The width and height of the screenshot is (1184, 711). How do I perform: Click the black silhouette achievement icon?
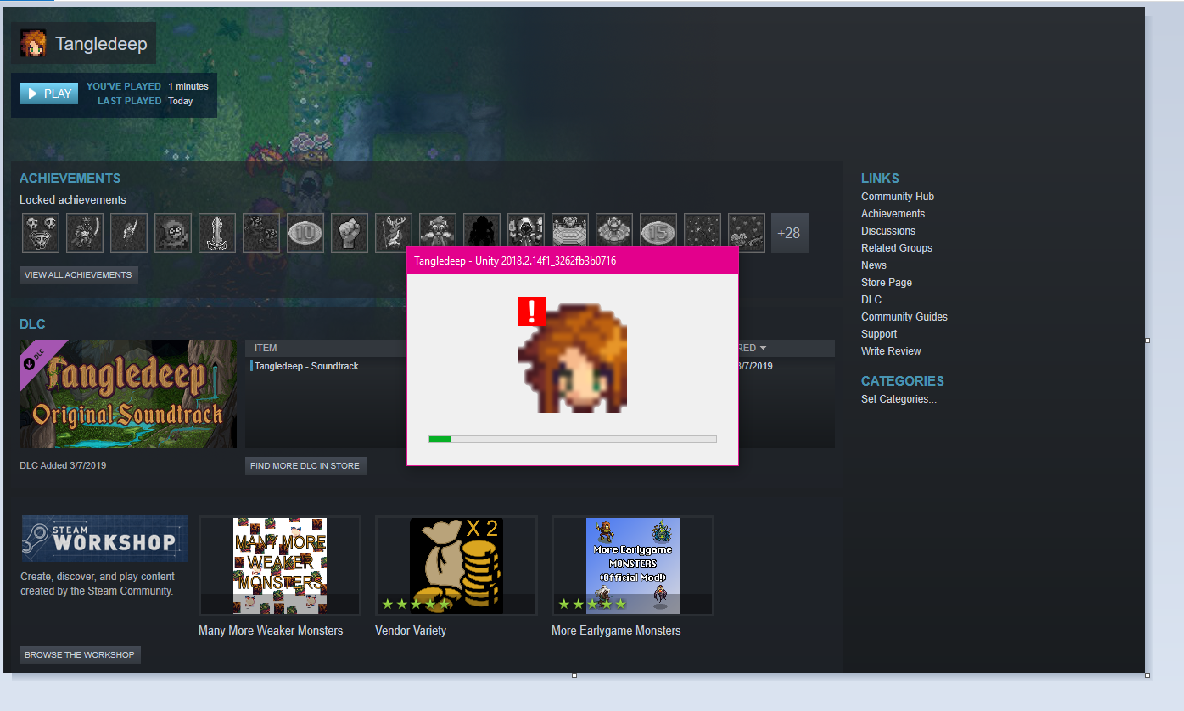pos(482,230)
